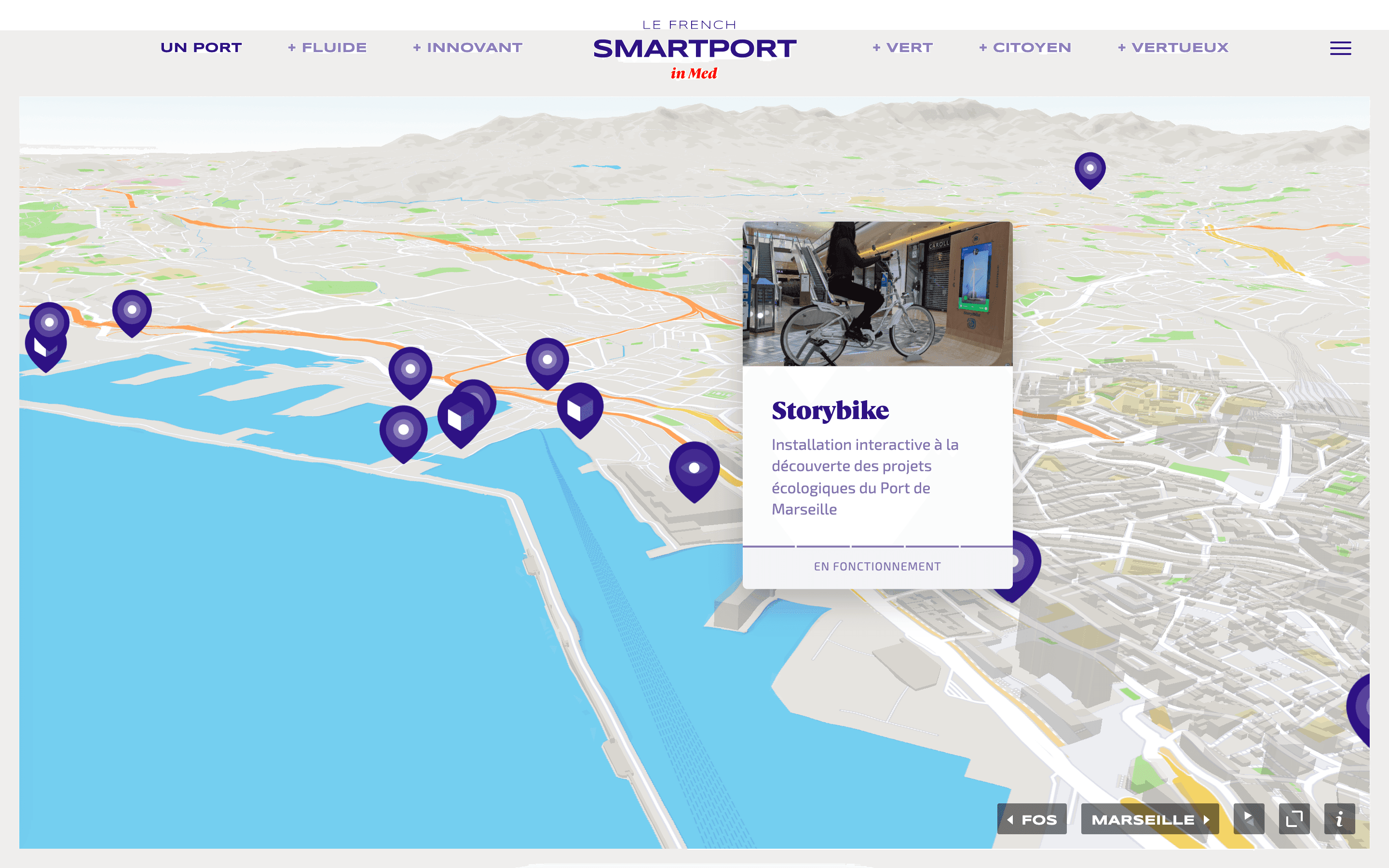Expand the + FLUIDE category

coord(327,48)
